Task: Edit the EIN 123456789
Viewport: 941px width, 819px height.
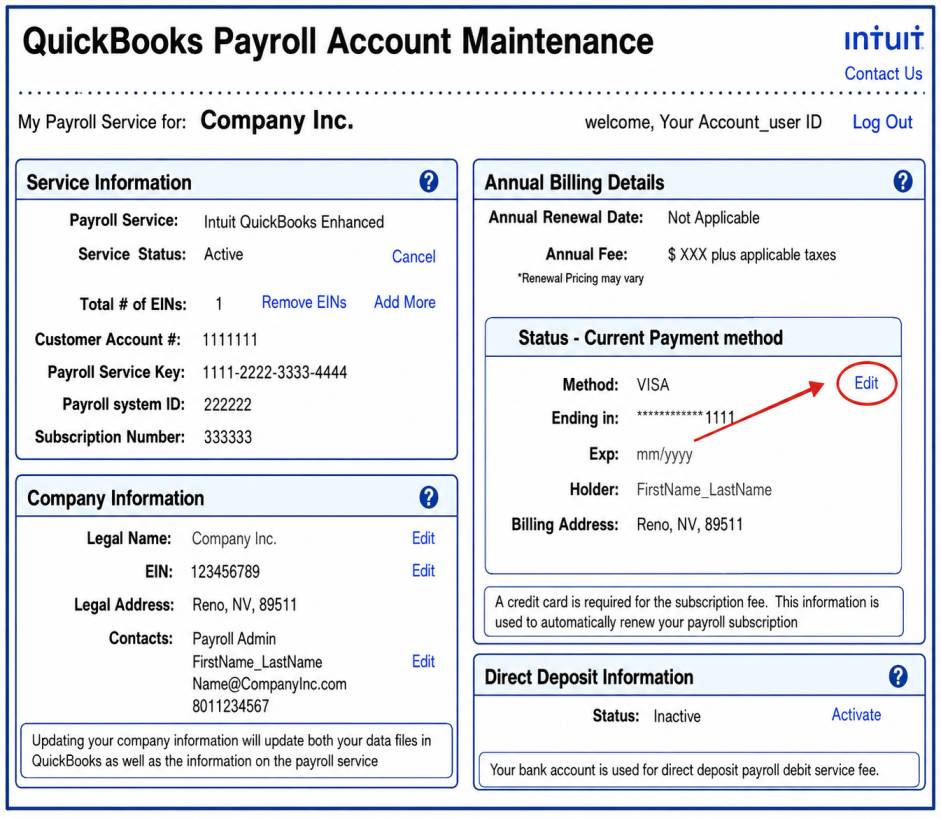Action: 423,571
